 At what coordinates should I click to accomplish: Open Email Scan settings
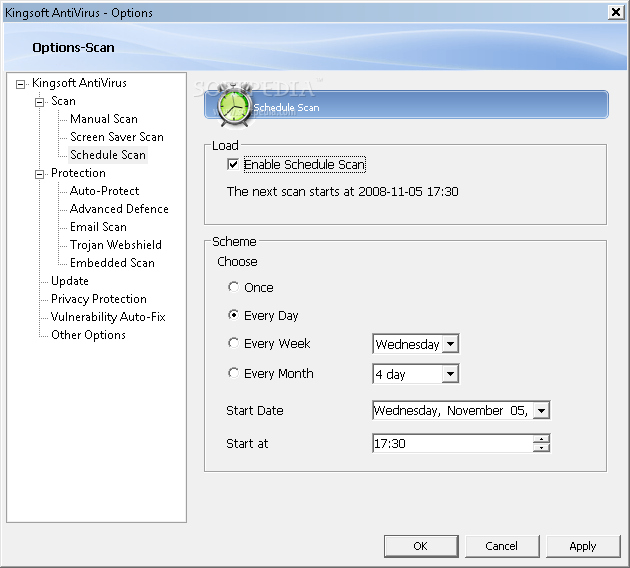pyautogui.click(x=98, y=227)
